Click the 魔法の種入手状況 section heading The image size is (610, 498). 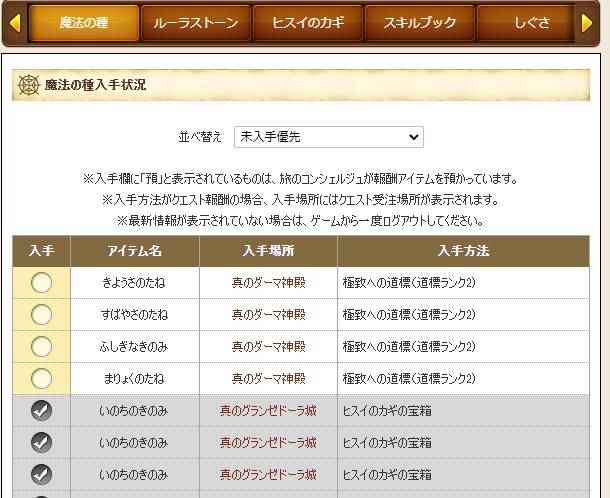click(96, 84)
